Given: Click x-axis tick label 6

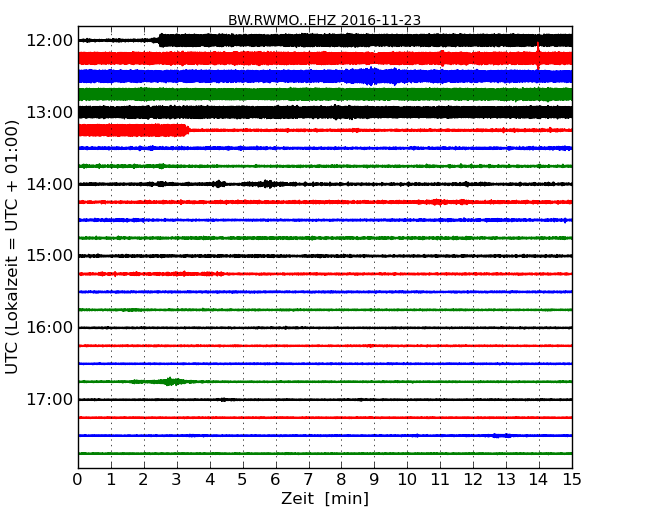Looking at the screenshot, I should point(275,479).
